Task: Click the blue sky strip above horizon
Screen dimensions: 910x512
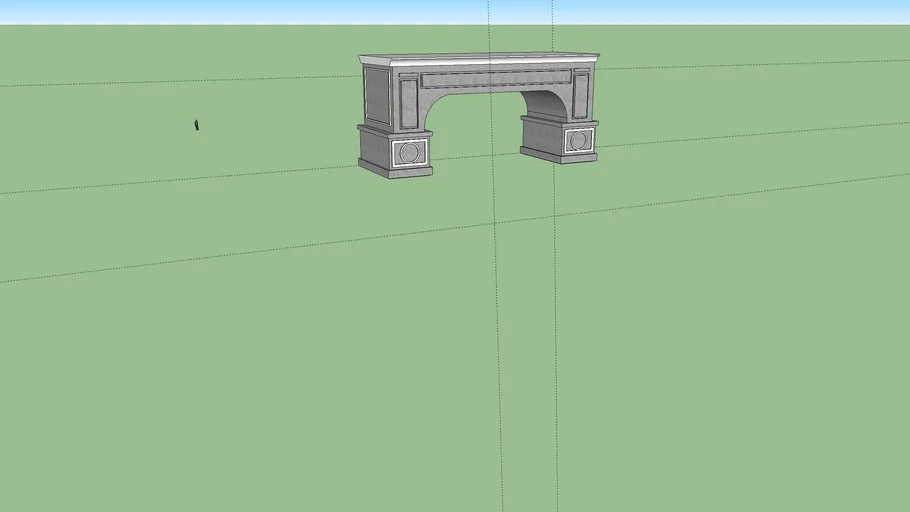Action: (200, 11)
